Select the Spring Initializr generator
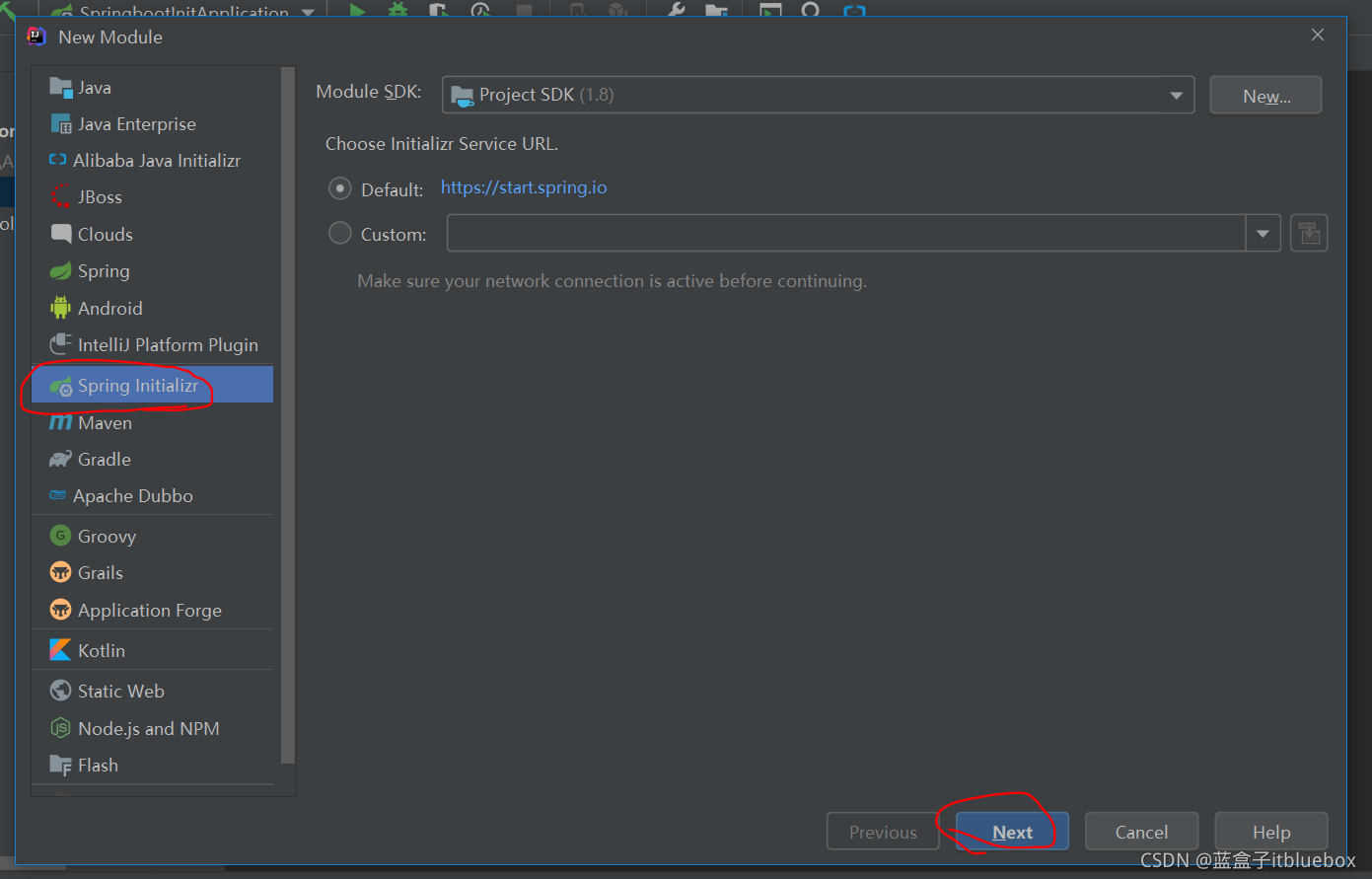The width and height of the screenshot is (1372, 879). (x=152, y=385)
